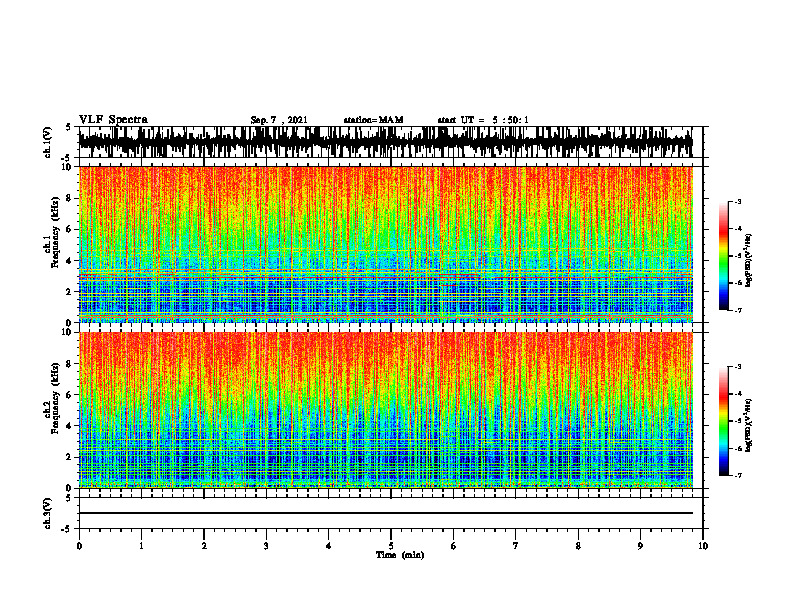This screenshot has height=612, width=792.
Task: Click the "-7" tick on ch.2 color bar
Action: click(x=738, y=475)
